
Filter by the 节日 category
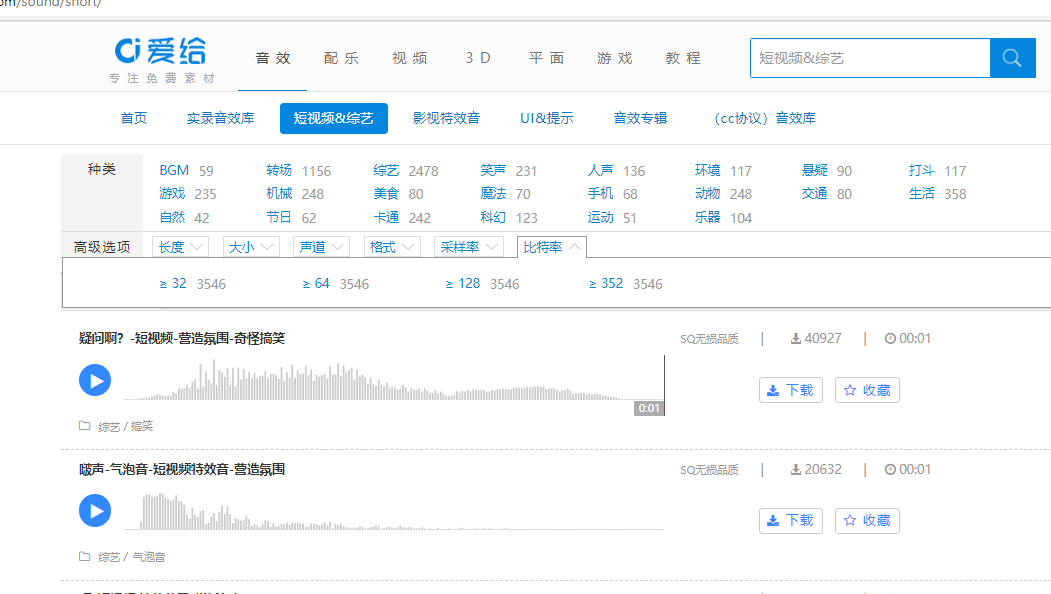point(279,217)
